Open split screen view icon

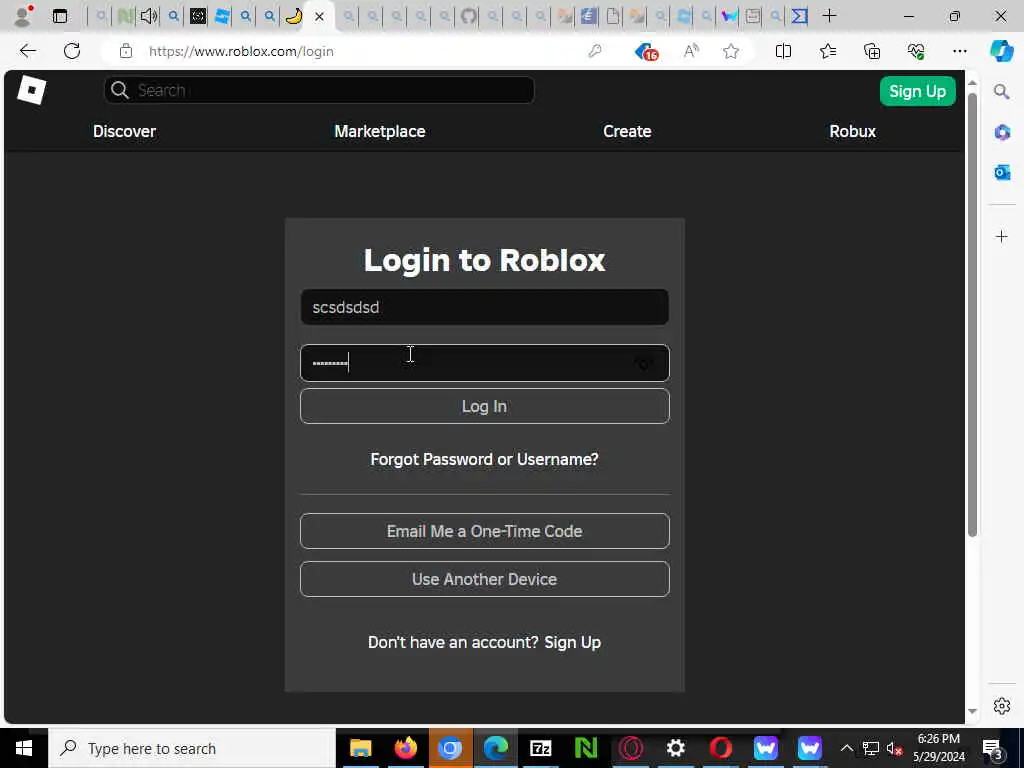tap(783, 51)
